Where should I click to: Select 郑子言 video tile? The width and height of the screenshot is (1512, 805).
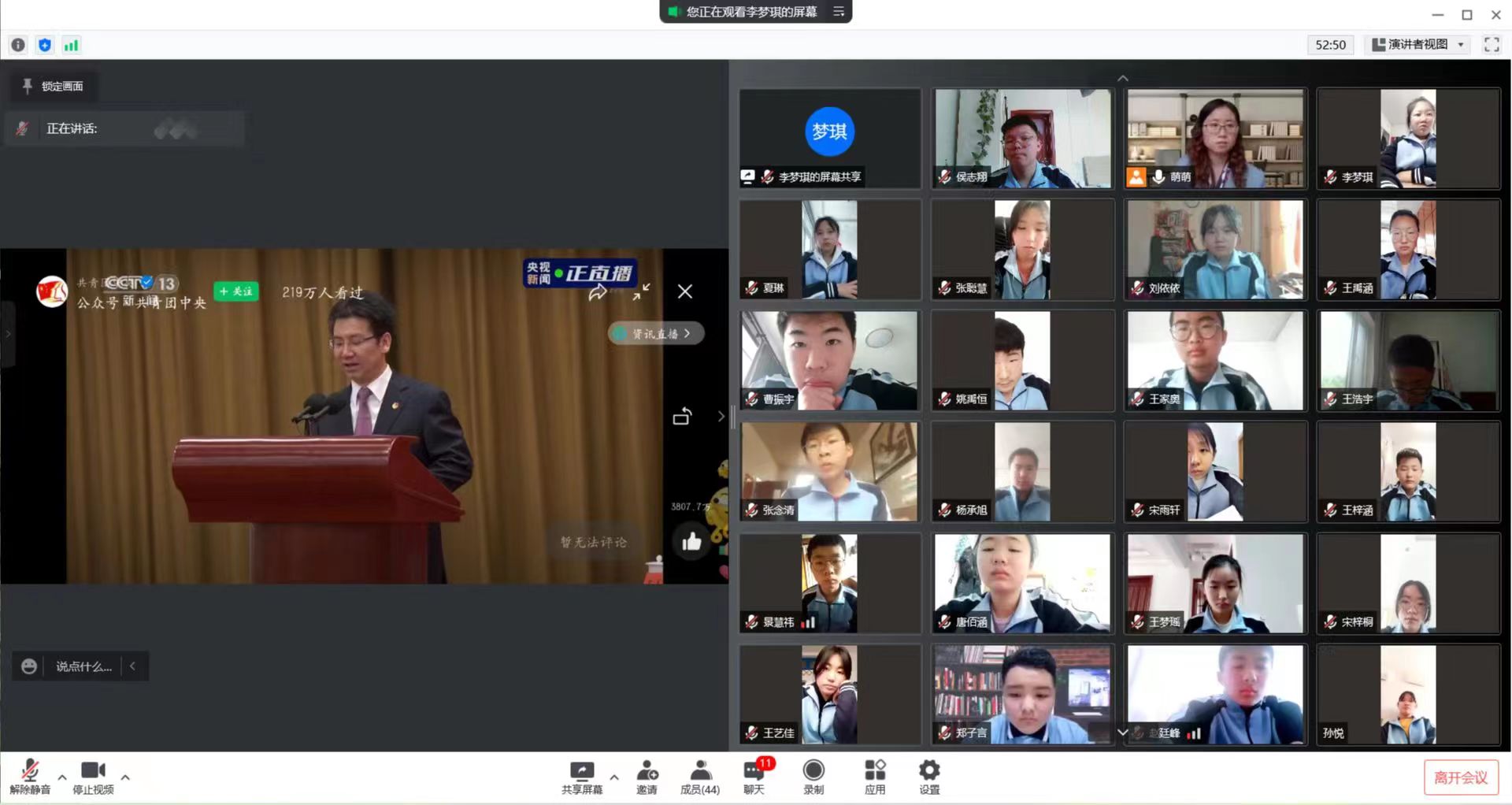[x=1022, y=695]
